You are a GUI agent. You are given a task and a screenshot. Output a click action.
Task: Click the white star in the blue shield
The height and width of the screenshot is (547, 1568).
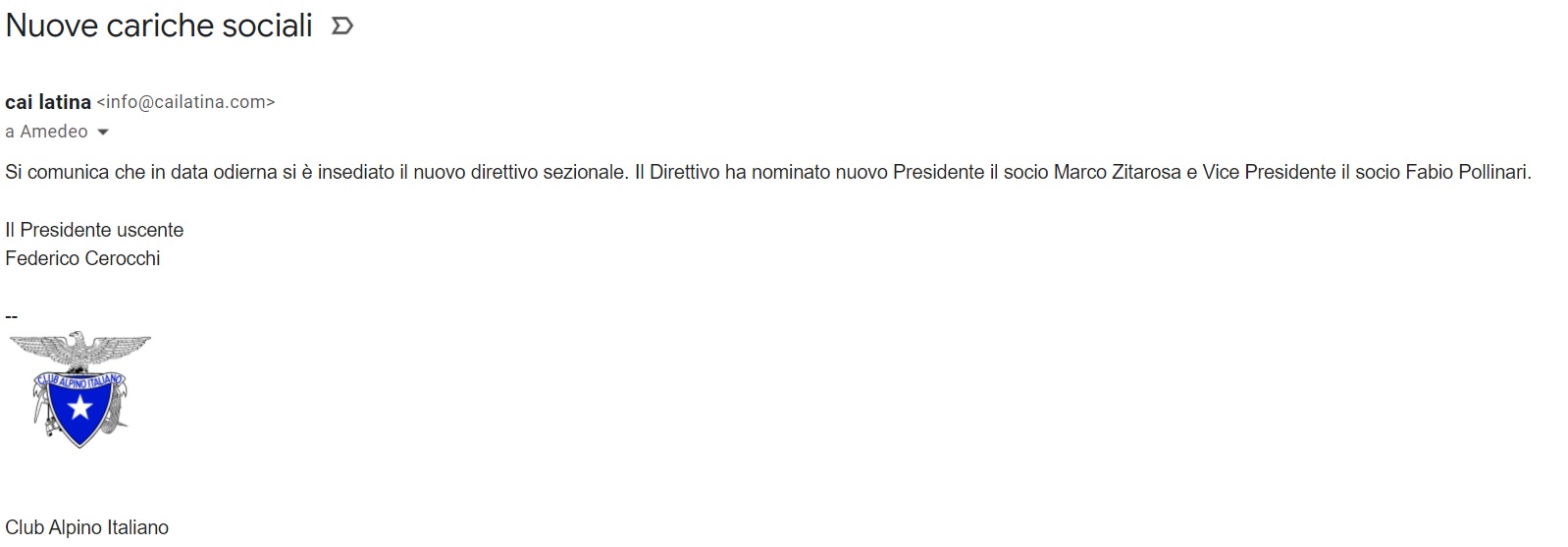79,407
